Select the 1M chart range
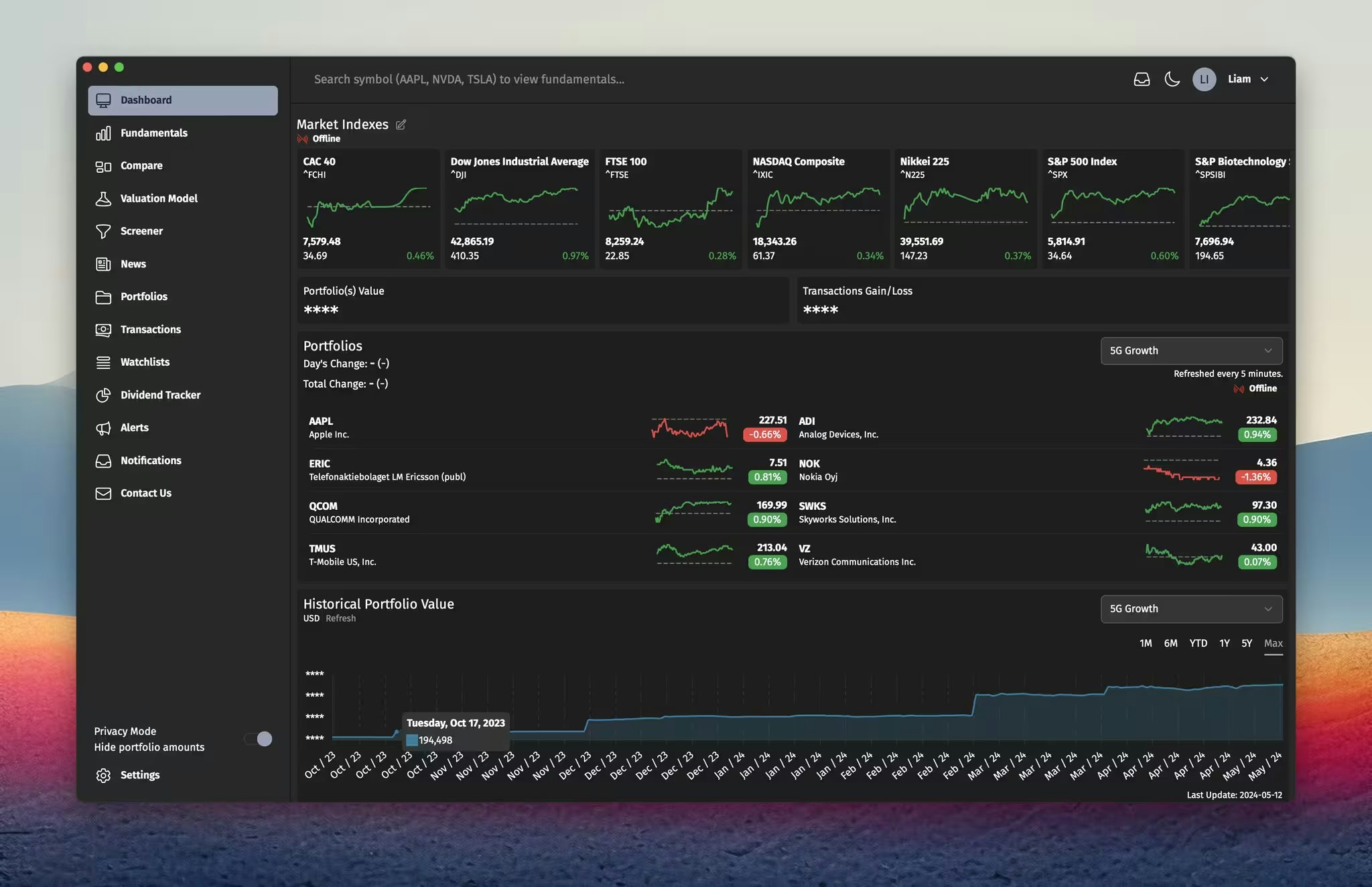 (1146, 643)
